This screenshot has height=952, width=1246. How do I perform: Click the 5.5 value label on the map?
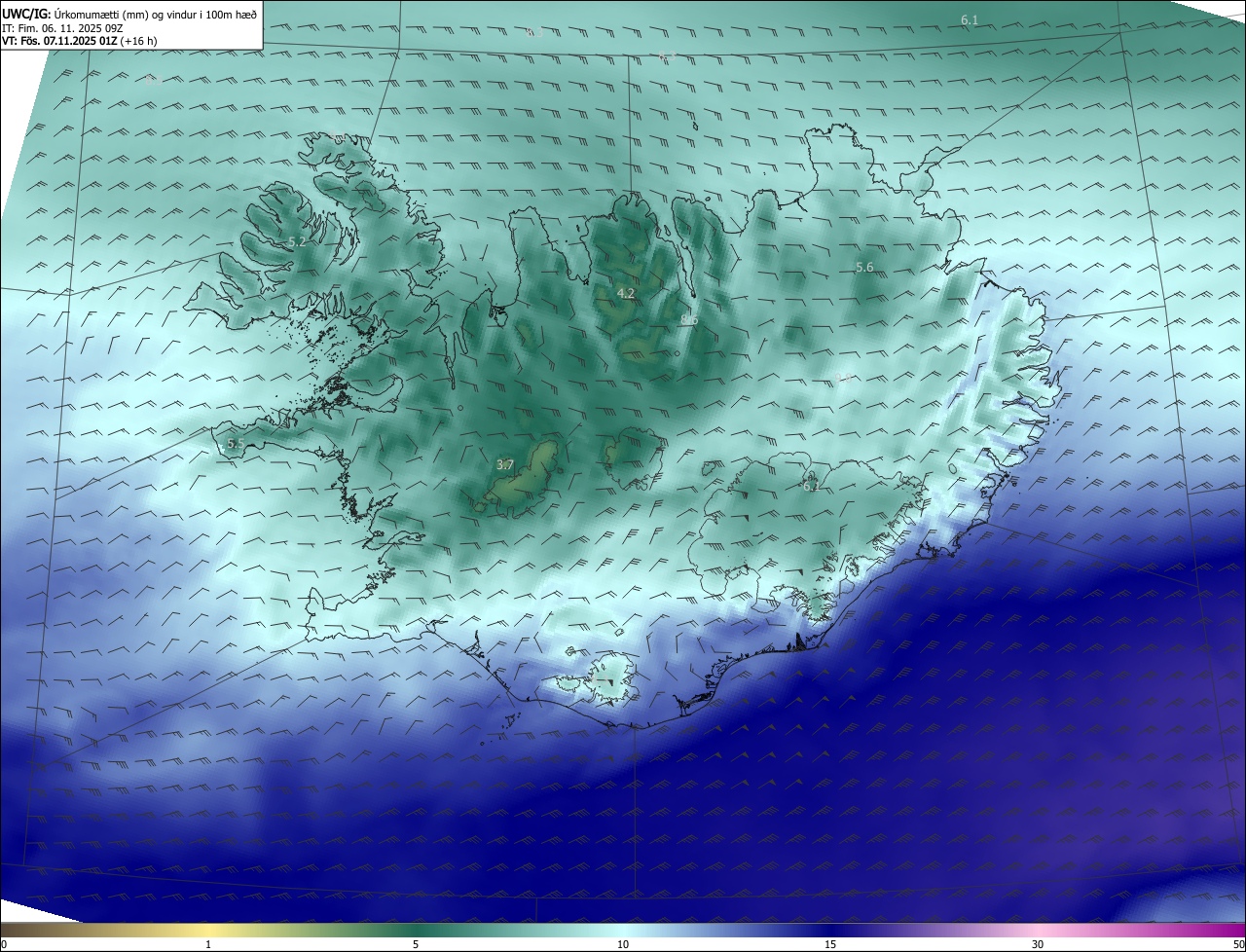(236, 444)
